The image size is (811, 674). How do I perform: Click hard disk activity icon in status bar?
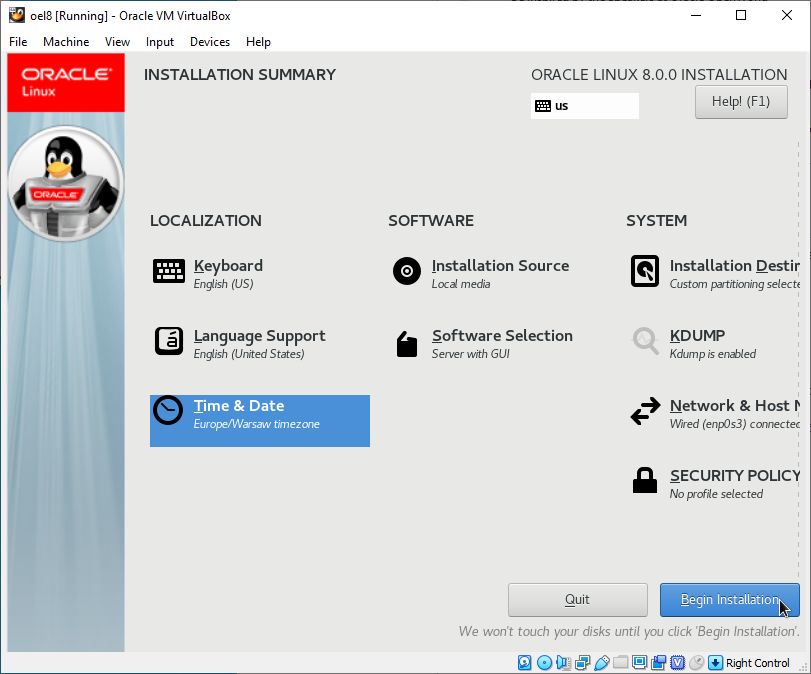coord(524,662)
